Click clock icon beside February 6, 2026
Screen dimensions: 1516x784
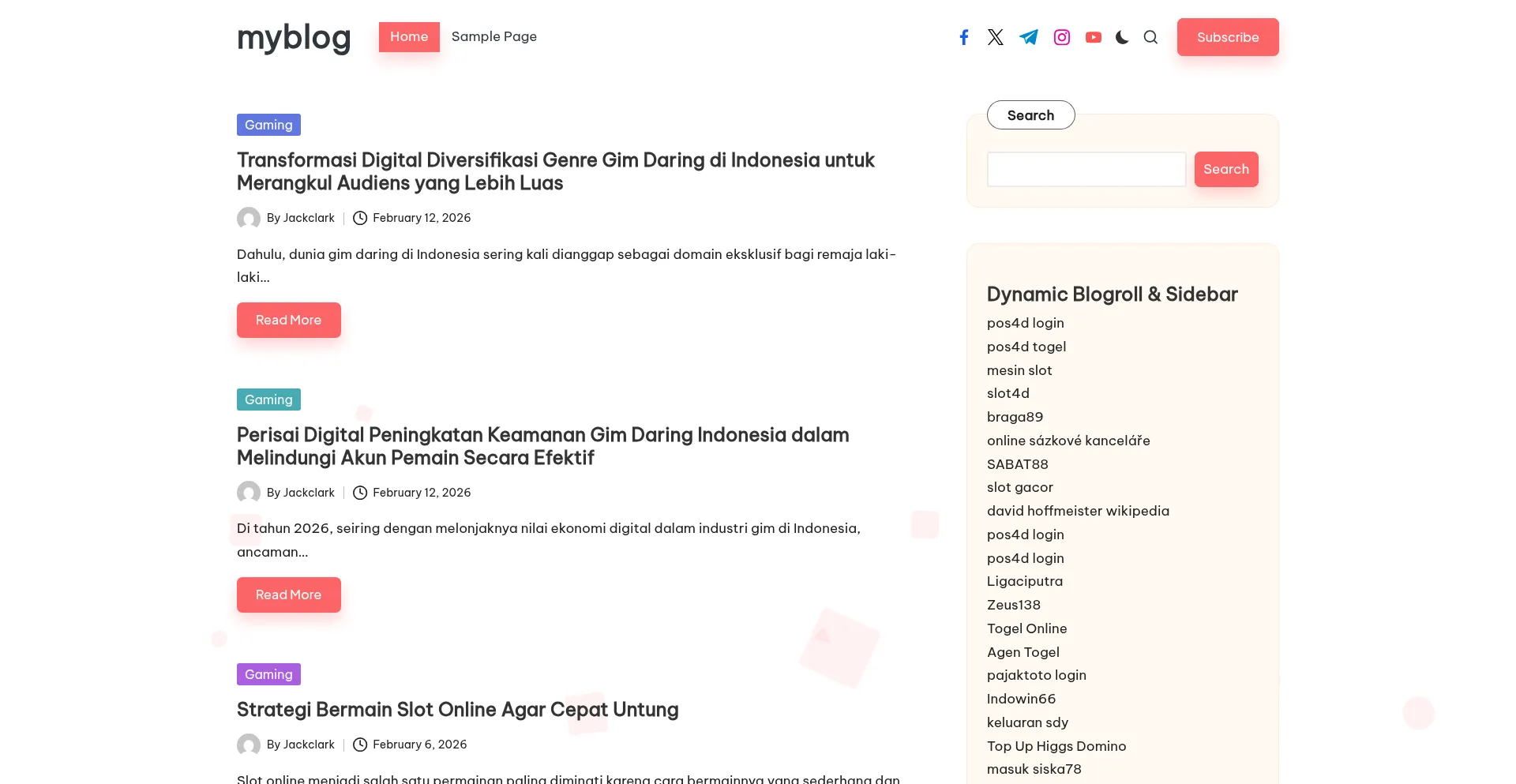[360, 745]
